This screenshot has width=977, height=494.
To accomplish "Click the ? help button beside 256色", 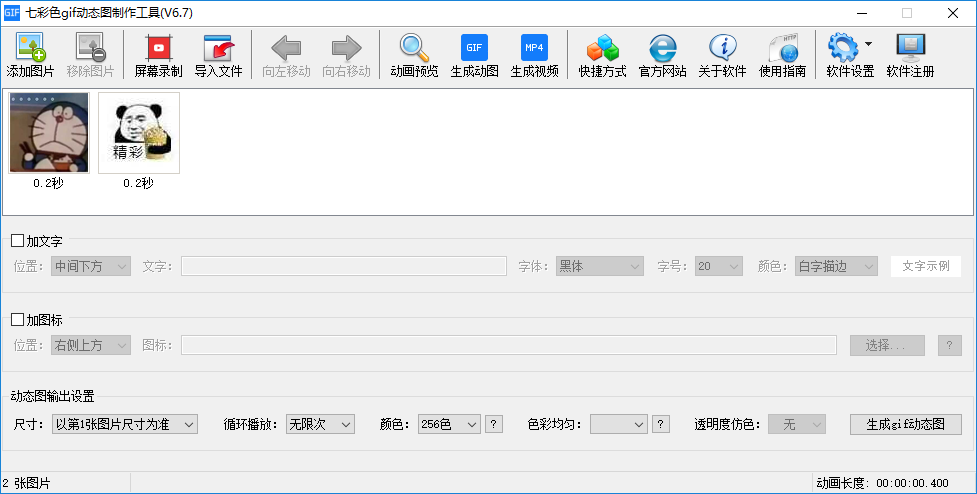I will pos(493,424).
